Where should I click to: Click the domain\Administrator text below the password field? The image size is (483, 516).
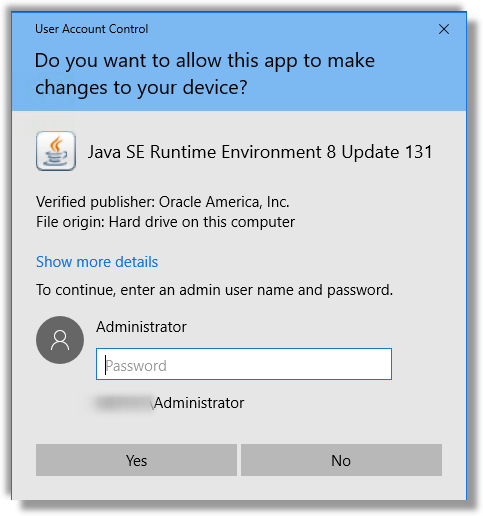click(x=170, y=403)
